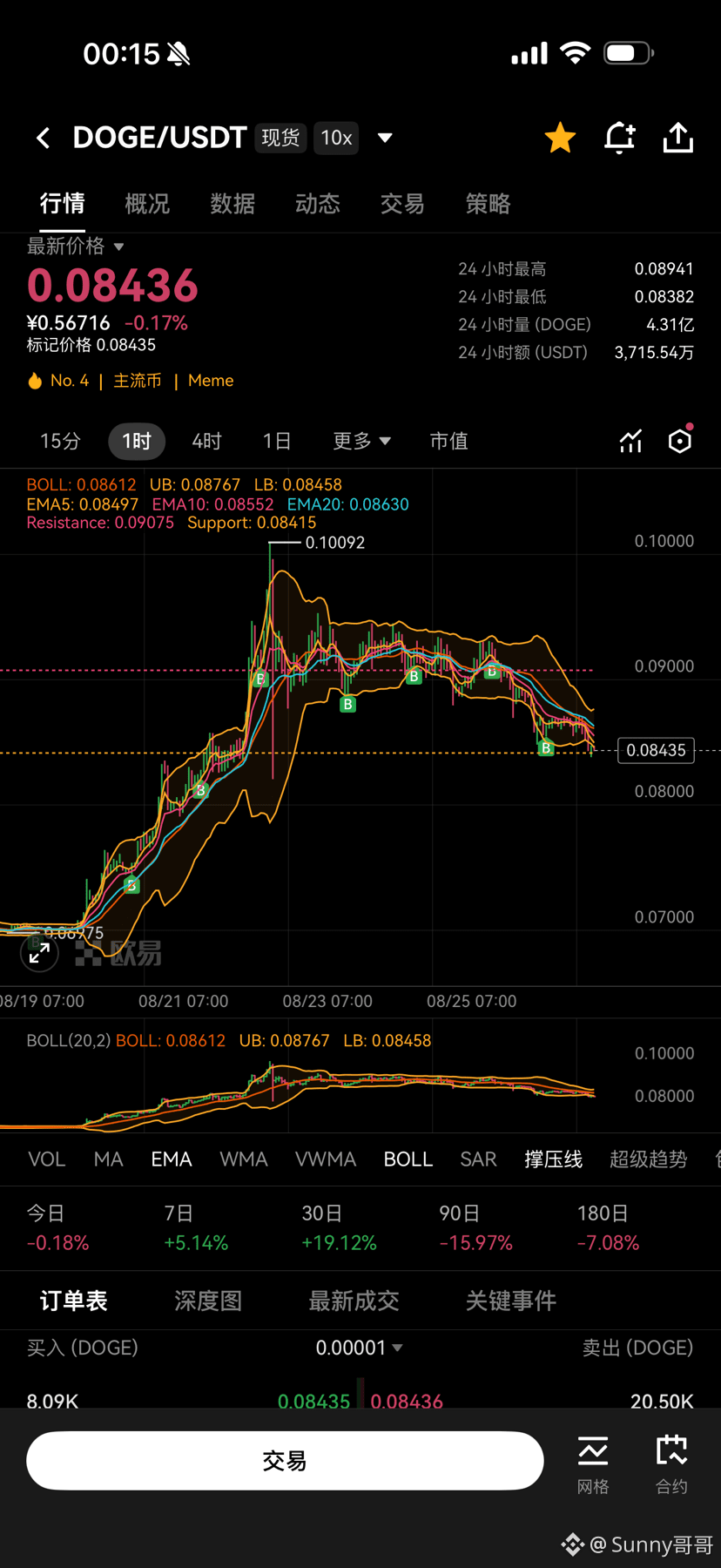The image size is (721, 1568).
Task: Tap the Resistance: 0.09075 label
Action: pyautogui.click(x=100, y=523)
